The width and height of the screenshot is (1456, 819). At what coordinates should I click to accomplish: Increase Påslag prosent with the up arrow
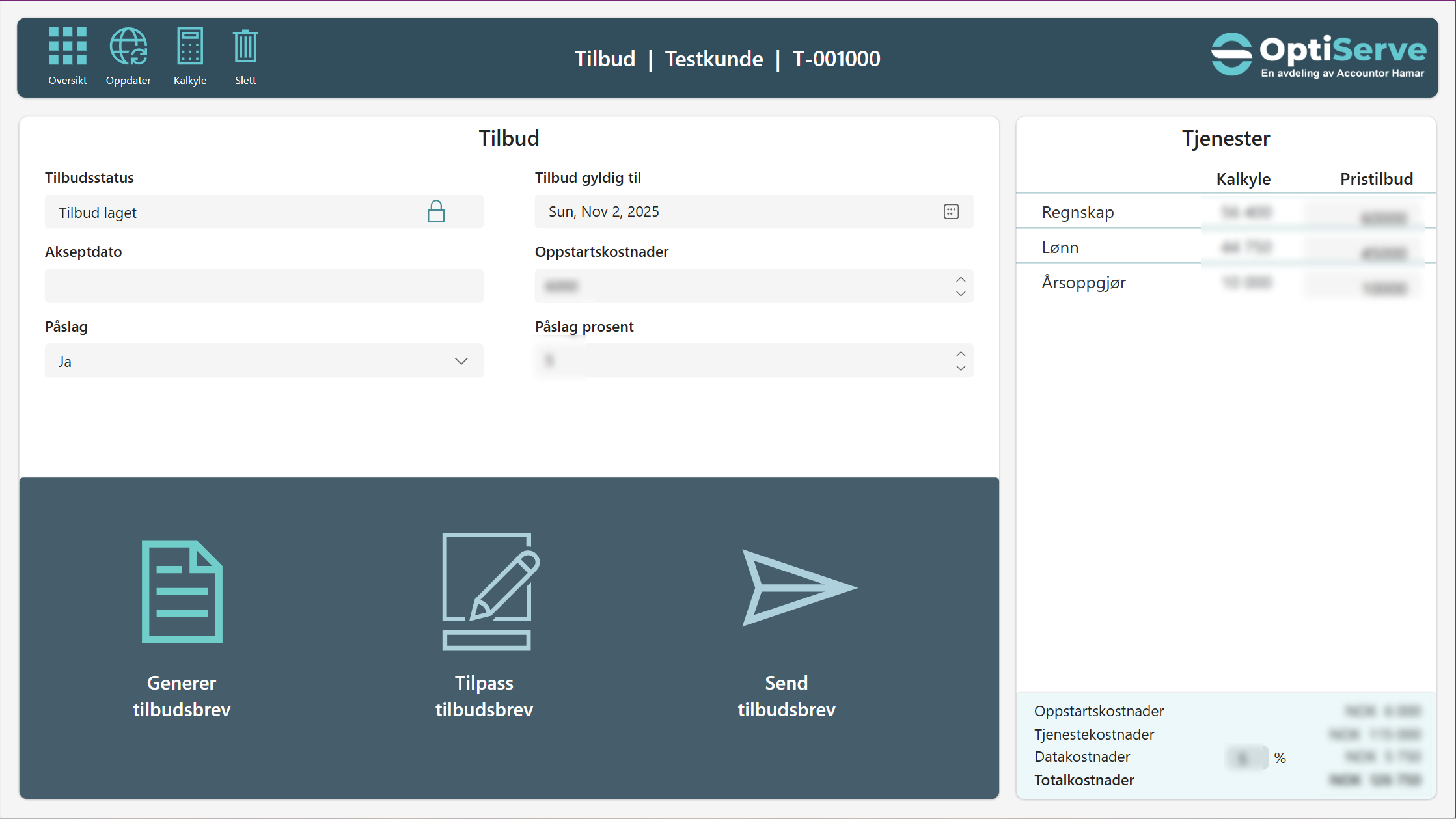[961, 354]
